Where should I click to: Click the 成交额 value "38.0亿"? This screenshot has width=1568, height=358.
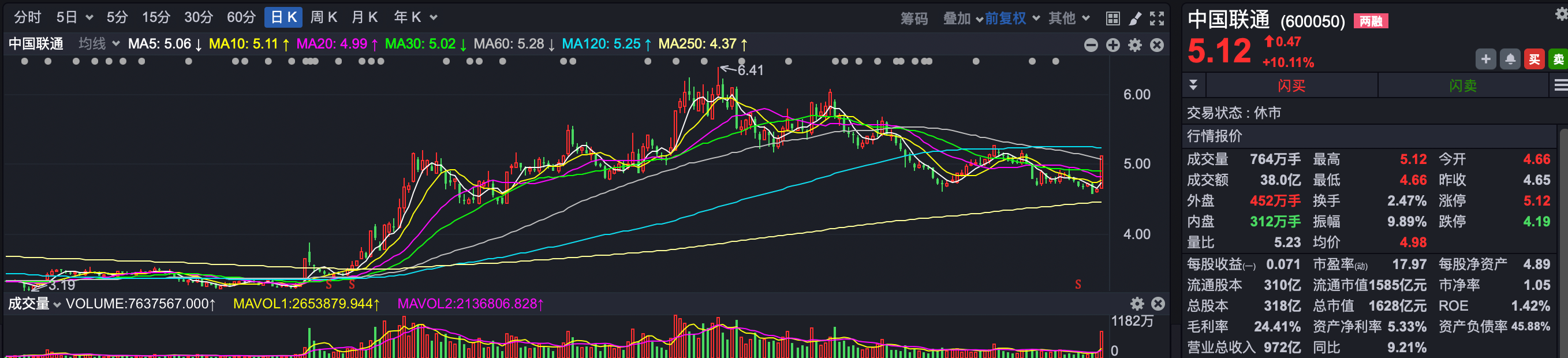point(1280,180)
